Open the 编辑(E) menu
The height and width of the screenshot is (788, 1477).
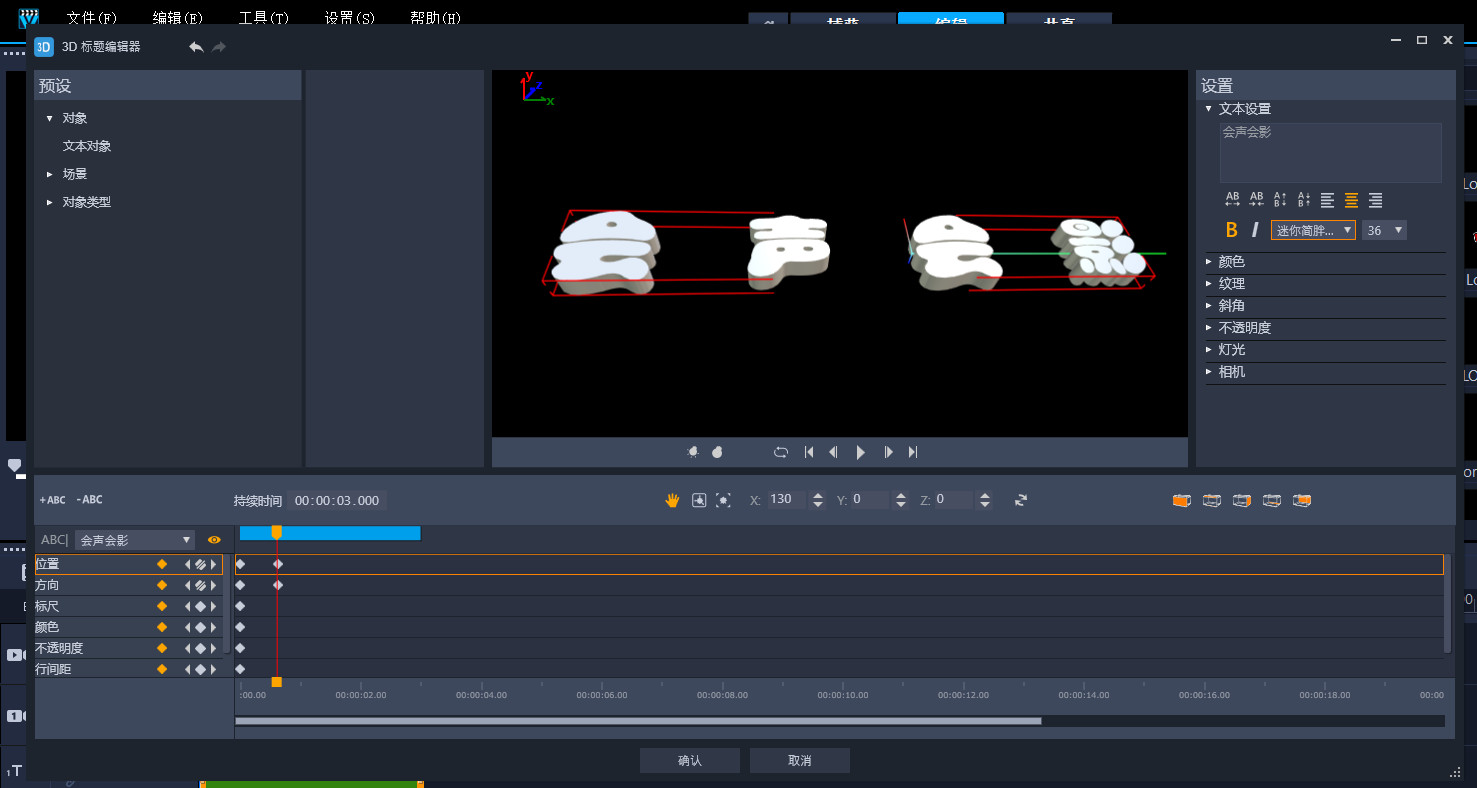[178, 18]
